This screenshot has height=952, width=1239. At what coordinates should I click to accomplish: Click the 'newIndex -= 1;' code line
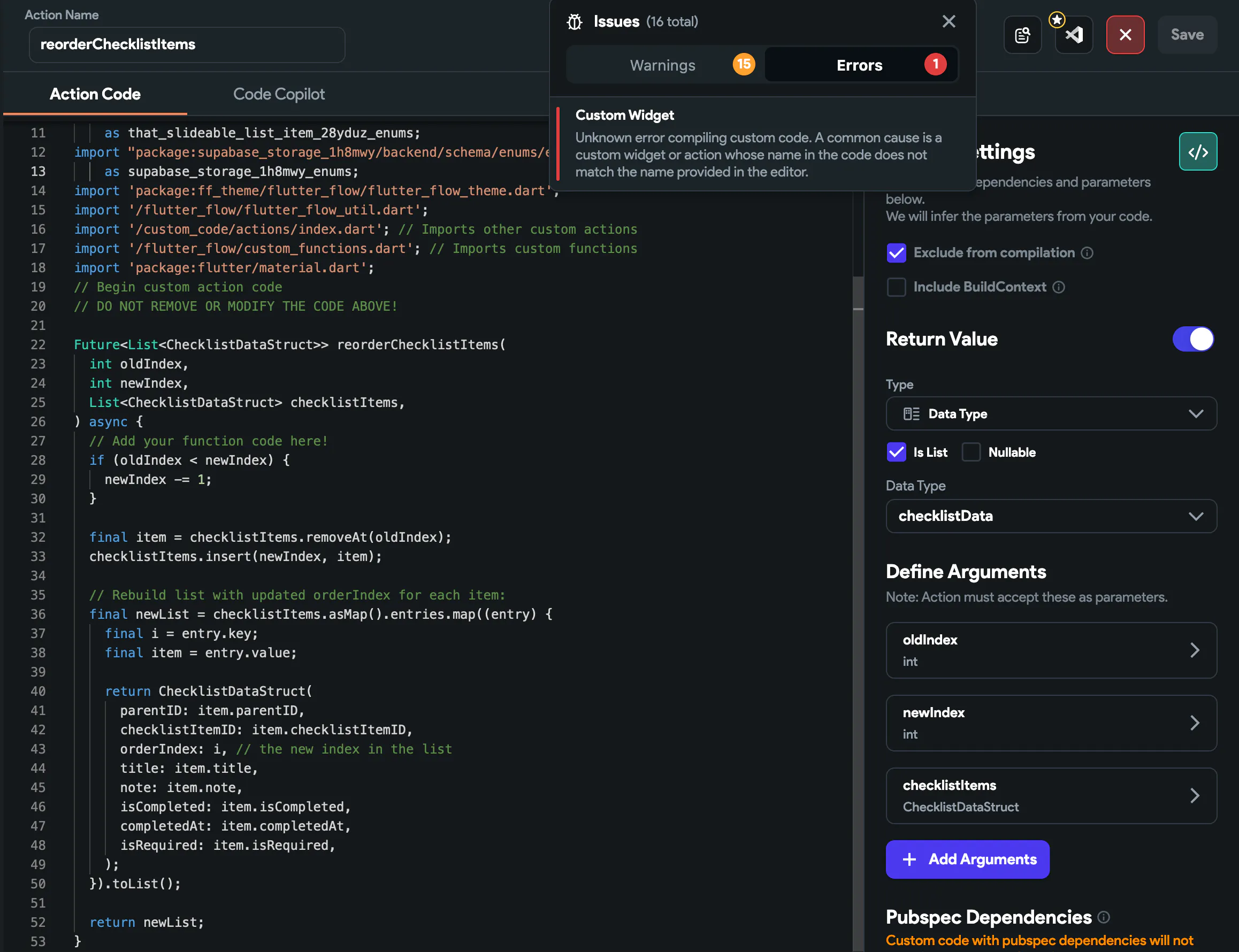pos(158,479)
